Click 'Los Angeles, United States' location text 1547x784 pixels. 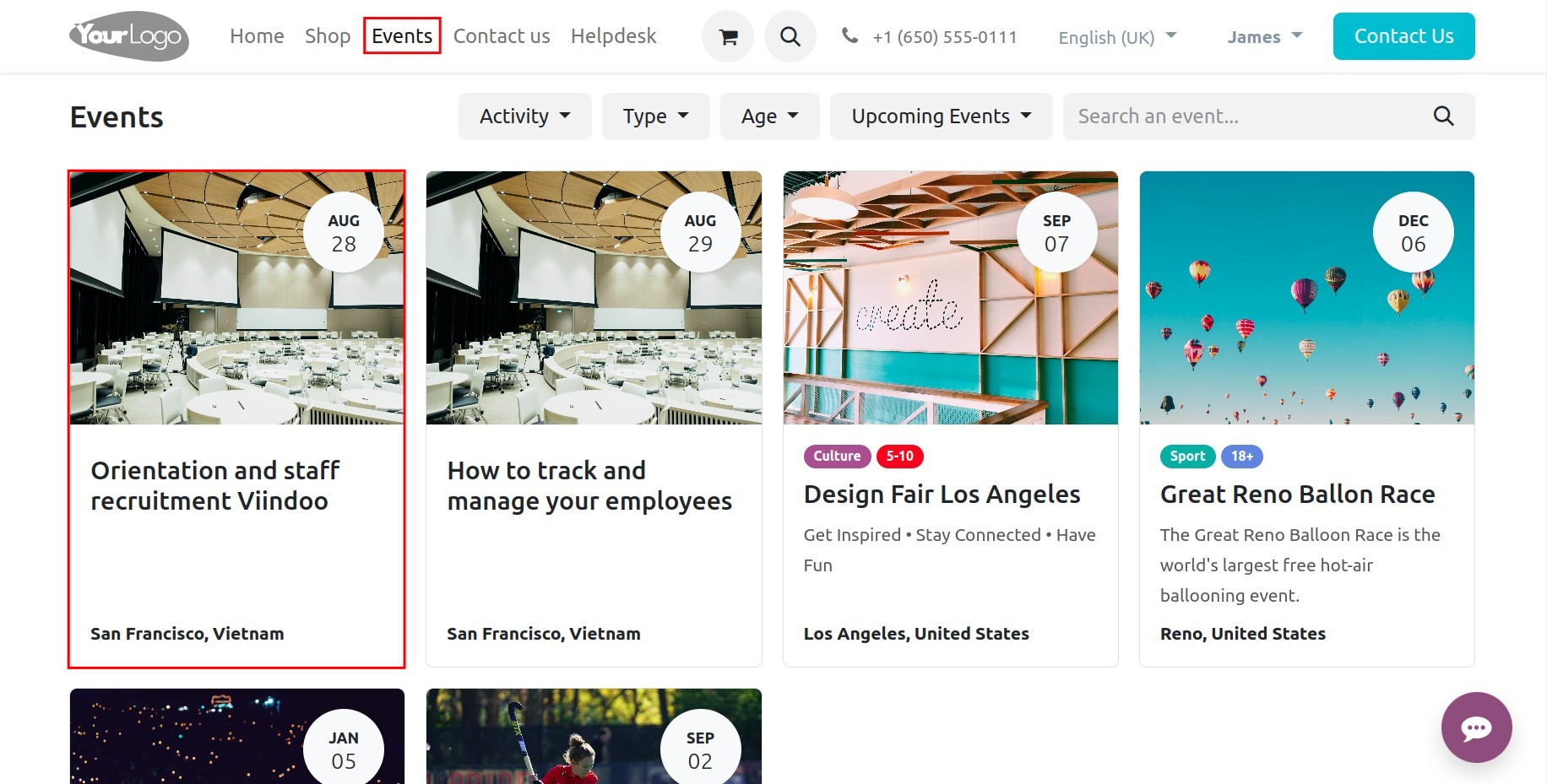pyautogui.click(x=916, y=634)
